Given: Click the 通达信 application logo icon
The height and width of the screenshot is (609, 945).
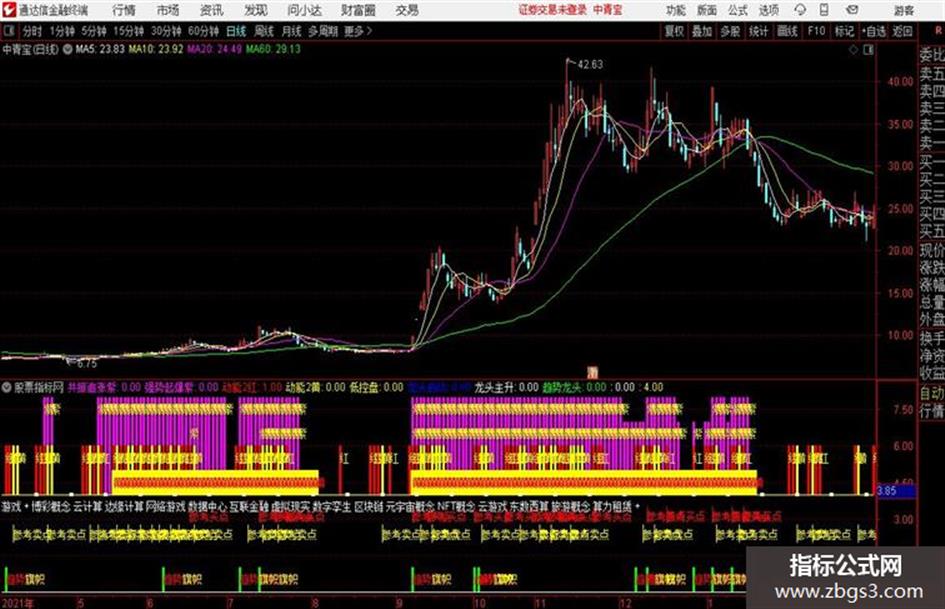Looking at the screenshot, I should coord(9,10).
